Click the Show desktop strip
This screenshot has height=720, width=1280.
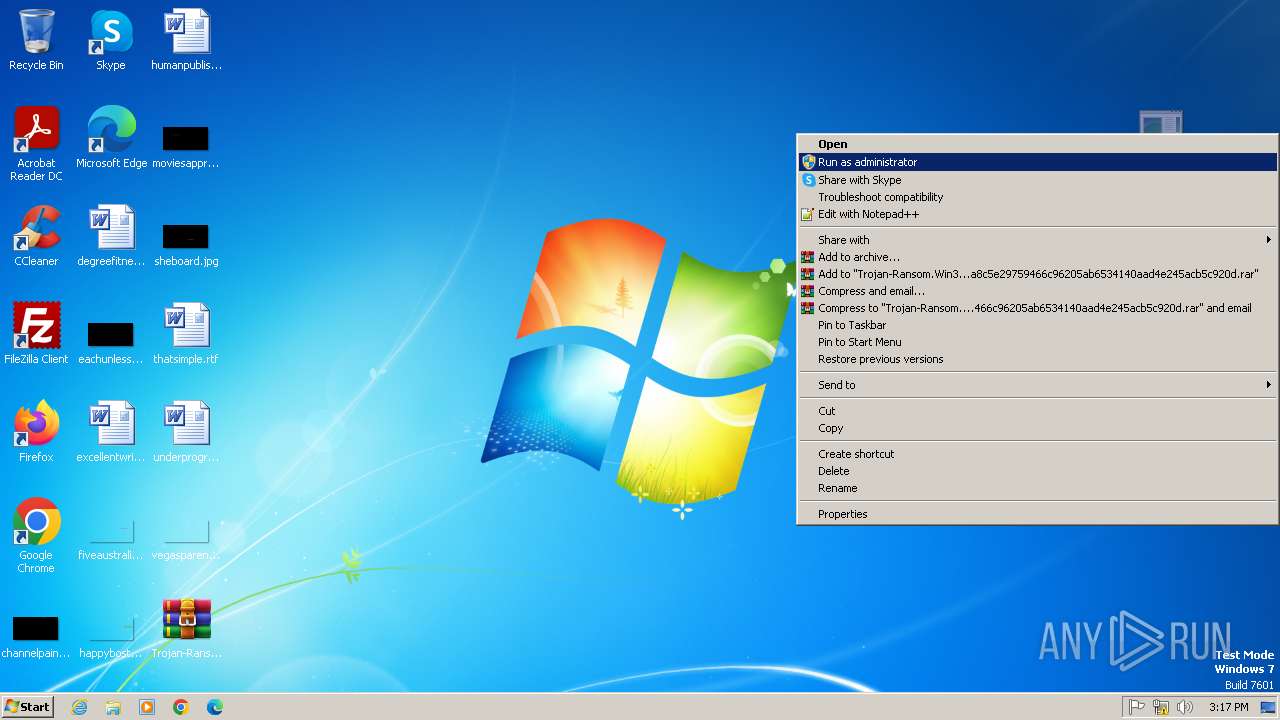1268,707
